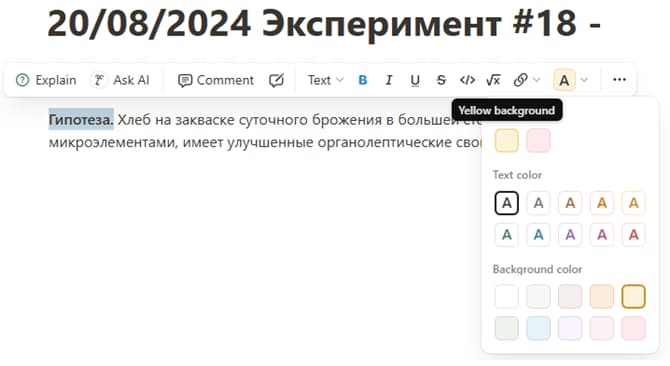The height and width of the screenshot is (366, 670).
Task: Toggle underline formatting
Action: pos(415,80)
